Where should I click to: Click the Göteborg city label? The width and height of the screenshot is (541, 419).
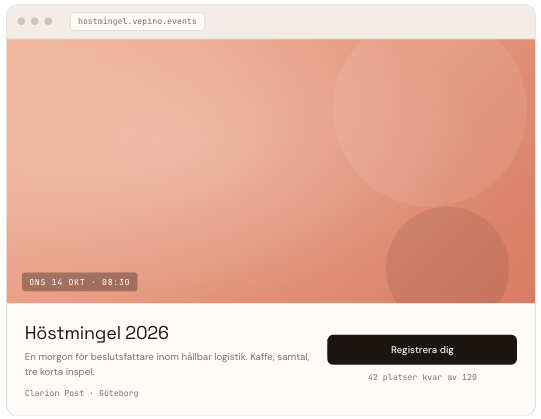pos(119,393)
